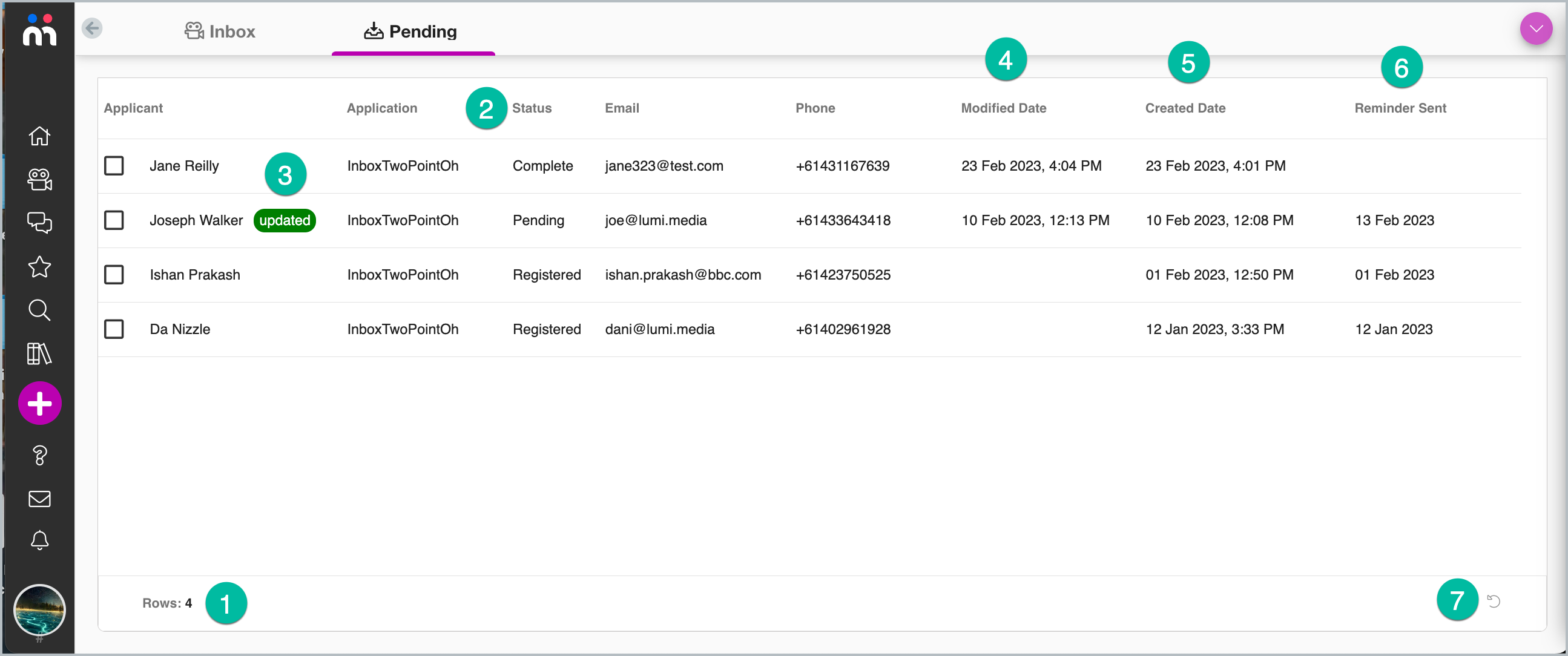Check the Da Nizzle row checkbox
This screenshot has width=1568, height=656.
[114, 329]
